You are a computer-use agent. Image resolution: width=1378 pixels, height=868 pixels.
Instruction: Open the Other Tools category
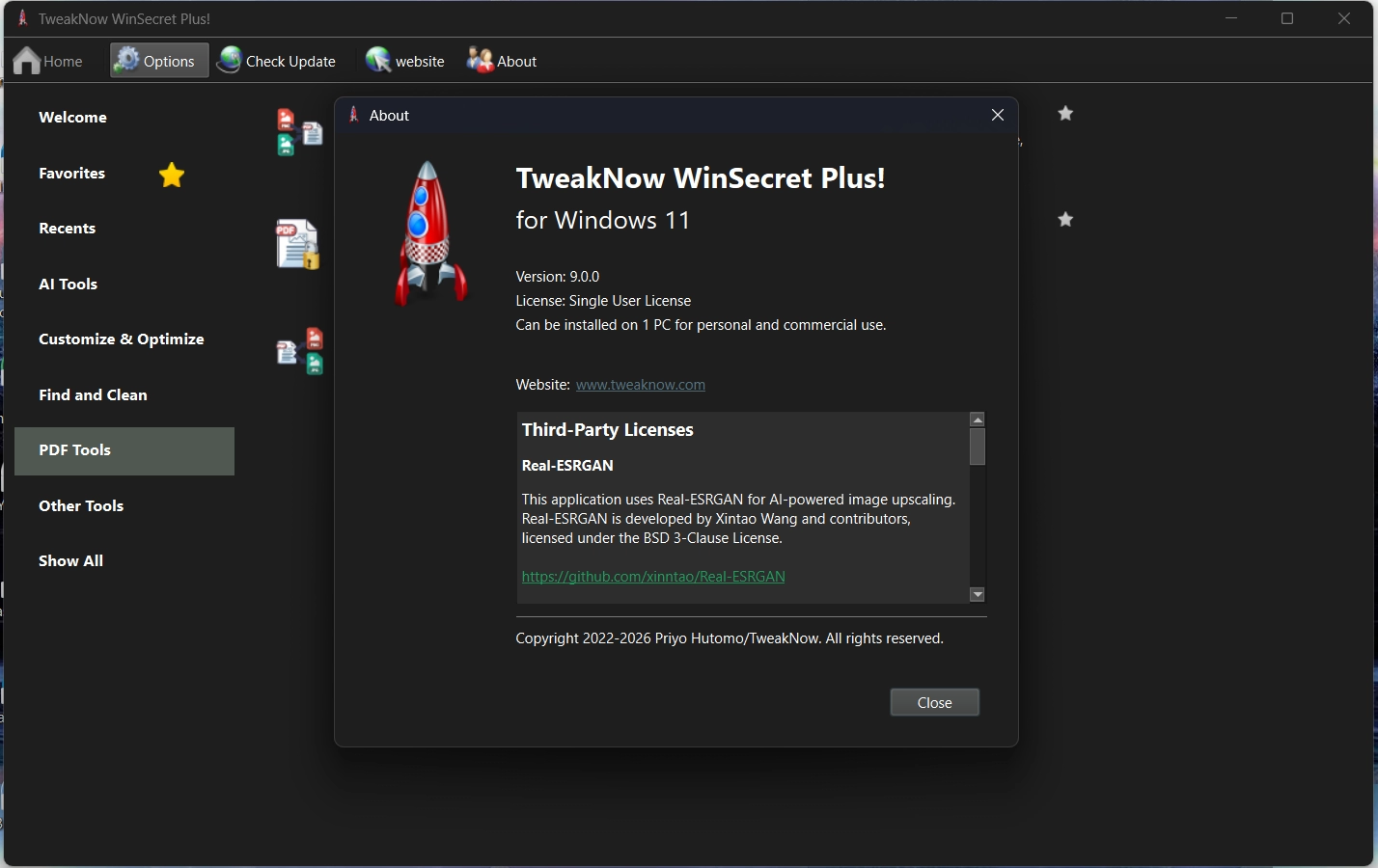(x=81, y=506)
